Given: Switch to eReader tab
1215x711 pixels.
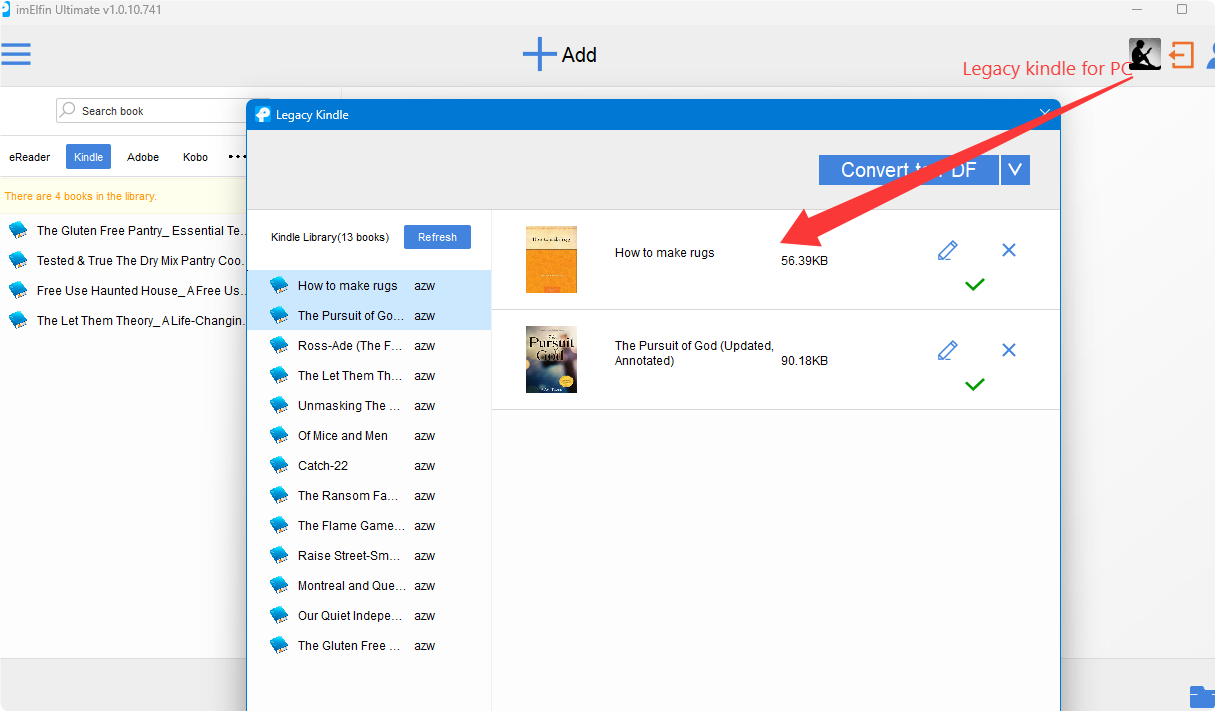Looking at the screenshot, I should pos(30,157).
